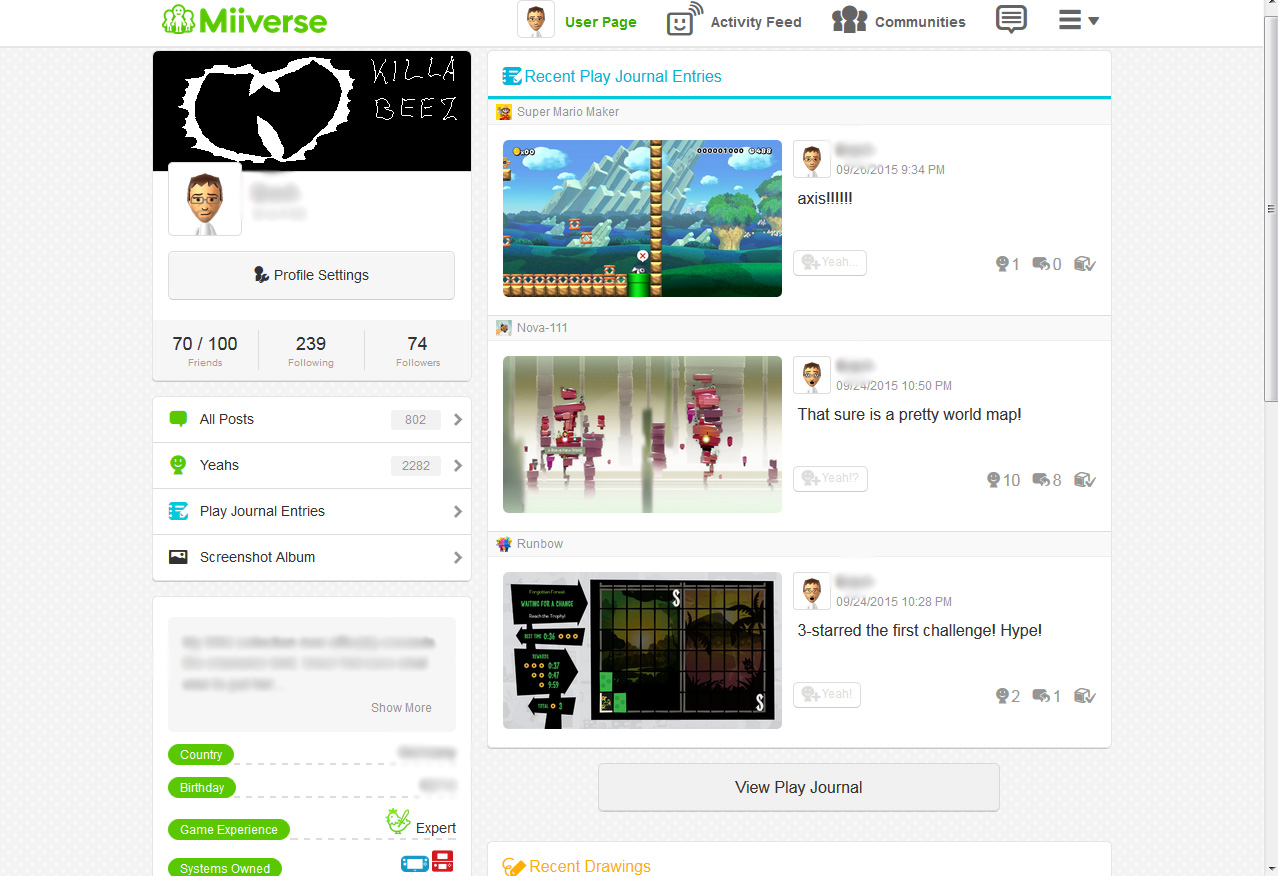This screenshot has height=876, width=1278.
Task: Click the All Posts chevron arrow
Action: 458,420
